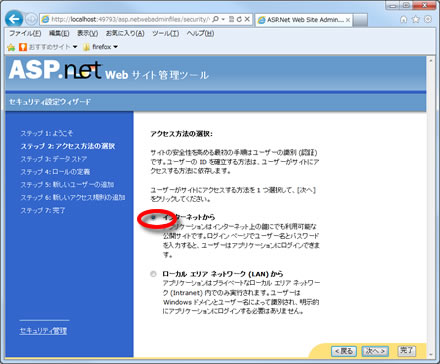Open the 編集(E) menu
This screenshot has height=364, width=440.
[59, 33]
